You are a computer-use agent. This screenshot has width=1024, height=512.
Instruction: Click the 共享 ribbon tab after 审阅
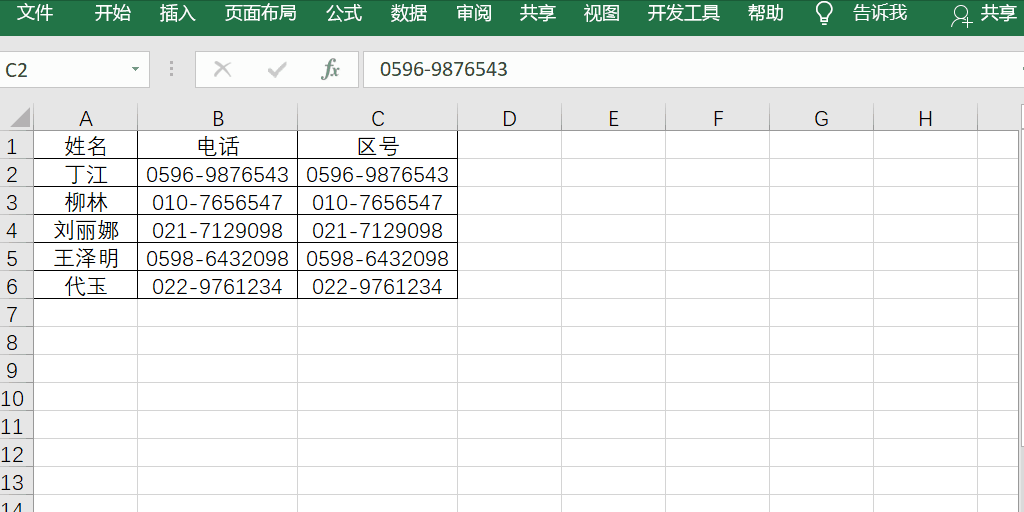537,13
